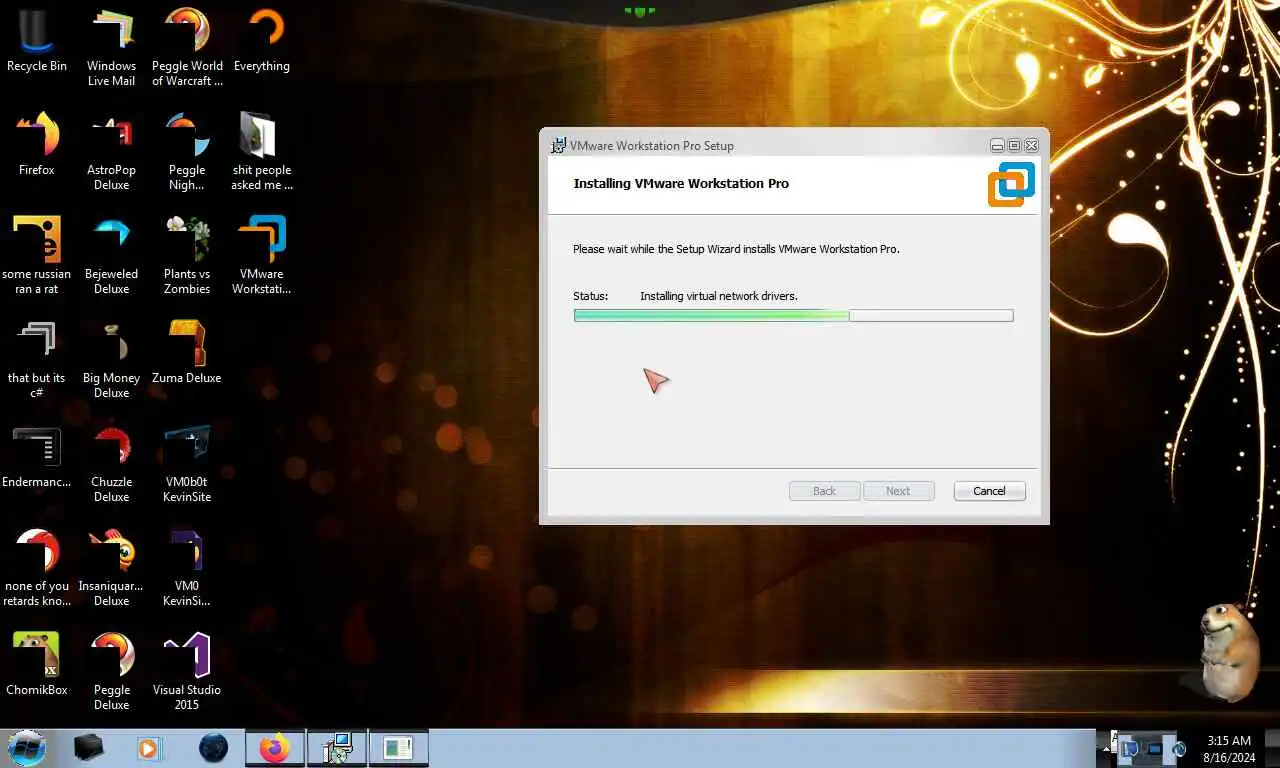Open the clock showing 3:15 AM

coord(1229,748)
